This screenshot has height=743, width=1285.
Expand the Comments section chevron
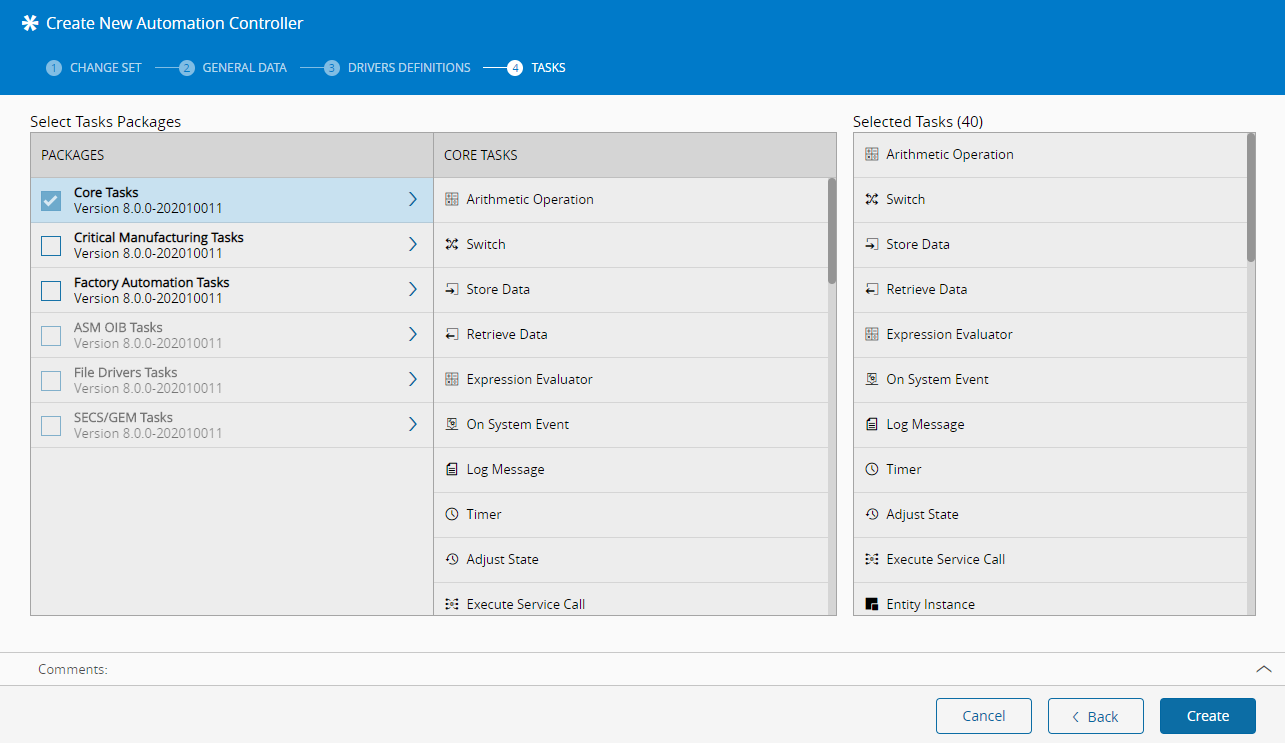1263,669
